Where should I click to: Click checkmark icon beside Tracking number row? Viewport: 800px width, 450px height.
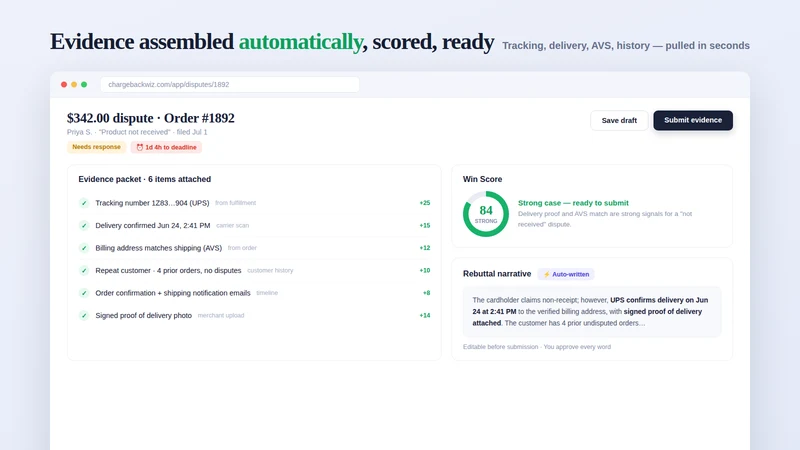click(x=84, y=203)
